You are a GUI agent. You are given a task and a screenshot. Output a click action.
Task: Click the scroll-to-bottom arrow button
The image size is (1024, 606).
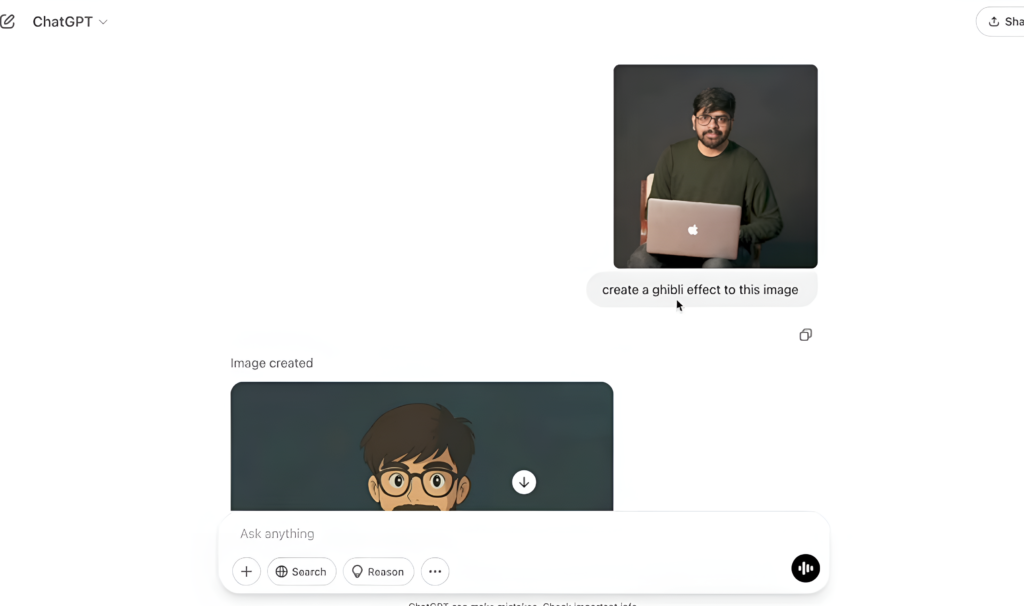[524, 482]
